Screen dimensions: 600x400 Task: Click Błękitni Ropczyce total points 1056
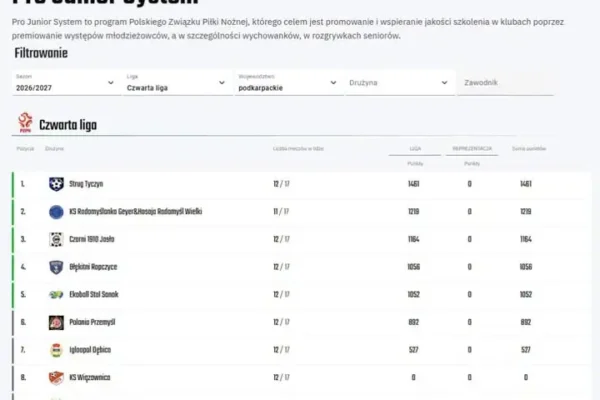(x=526, y=267)
